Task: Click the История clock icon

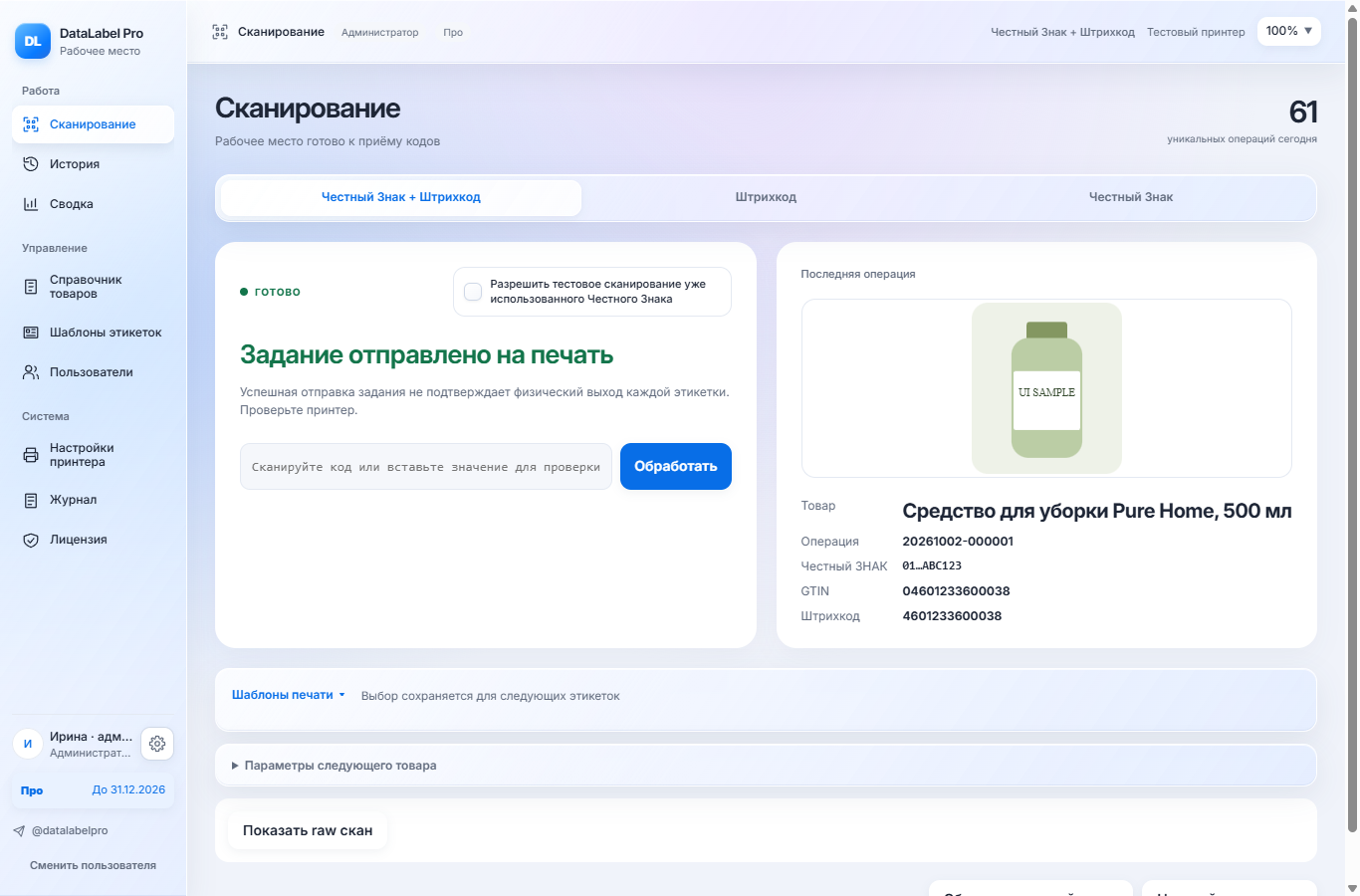Action: (x=31, y=164)
